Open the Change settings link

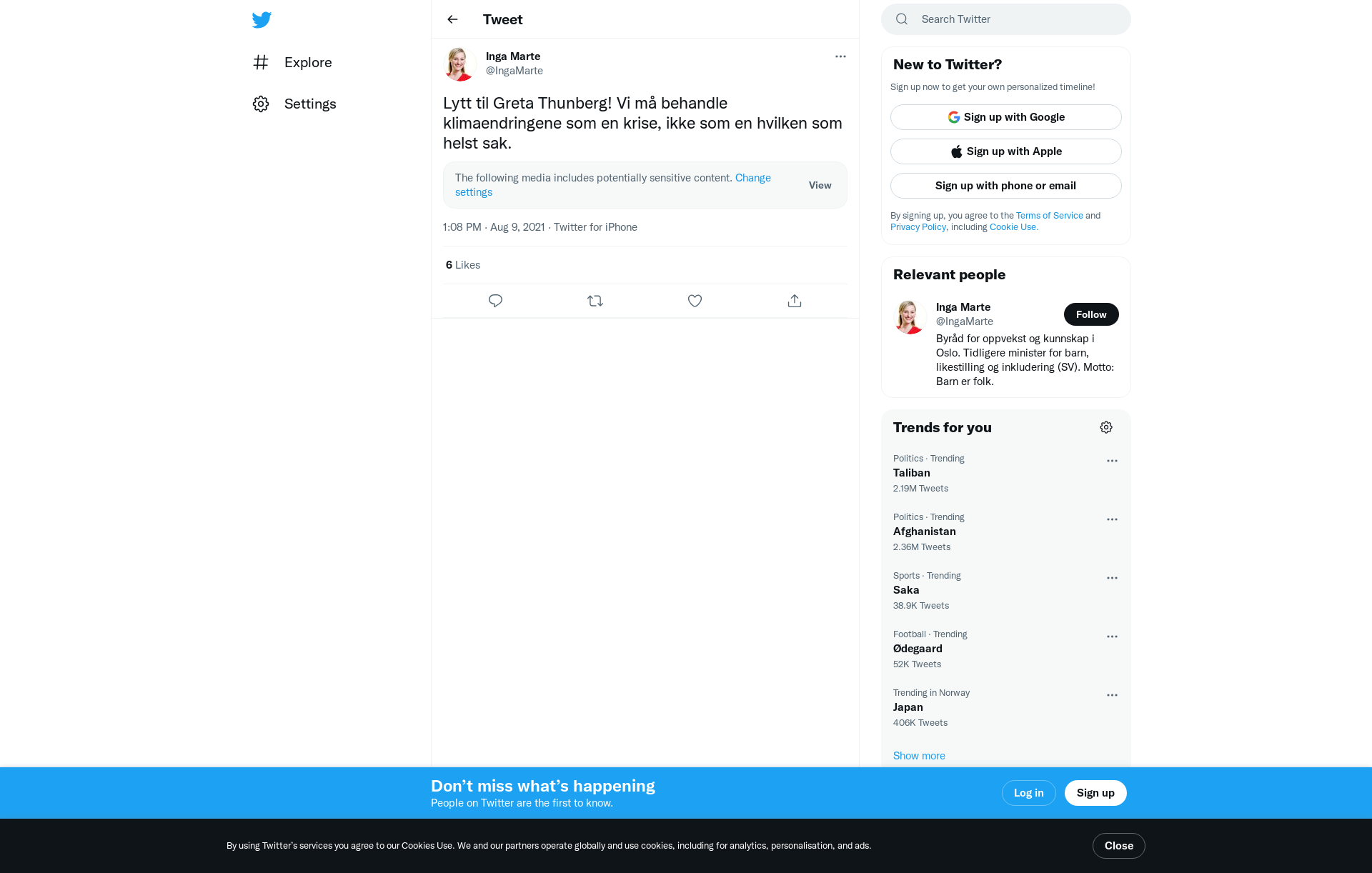613,184
